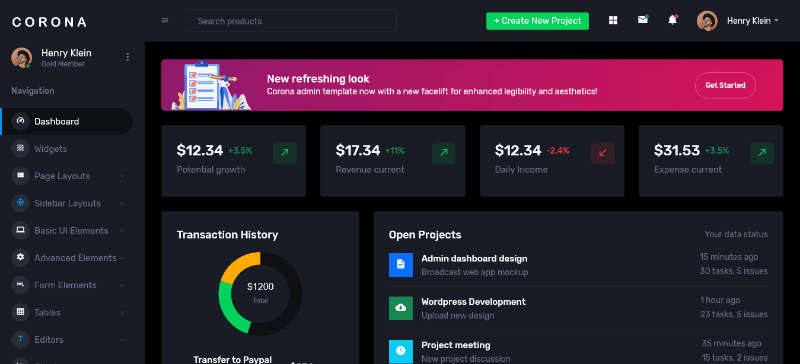This screenshot has width=800, height=364.
Task: Click the sidebar profile avatar
Action: coord(21,57)
